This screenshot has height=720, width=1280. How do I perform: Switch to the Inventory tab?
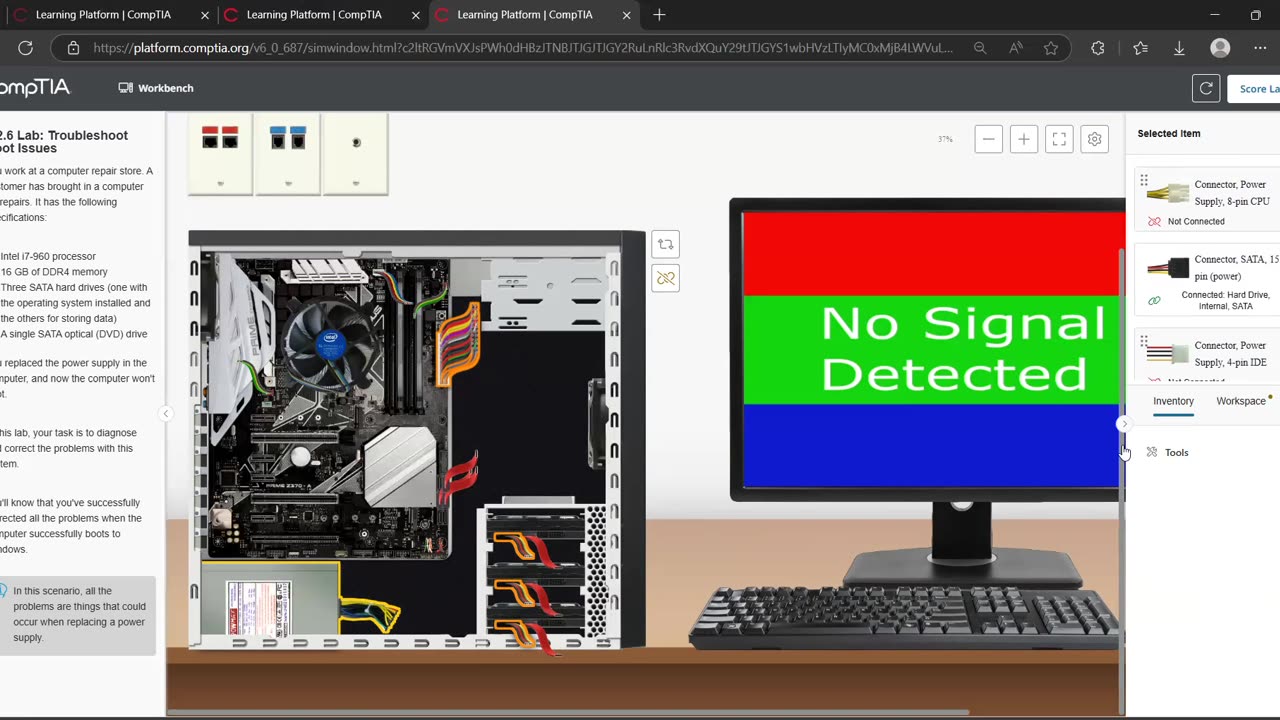1173,401
